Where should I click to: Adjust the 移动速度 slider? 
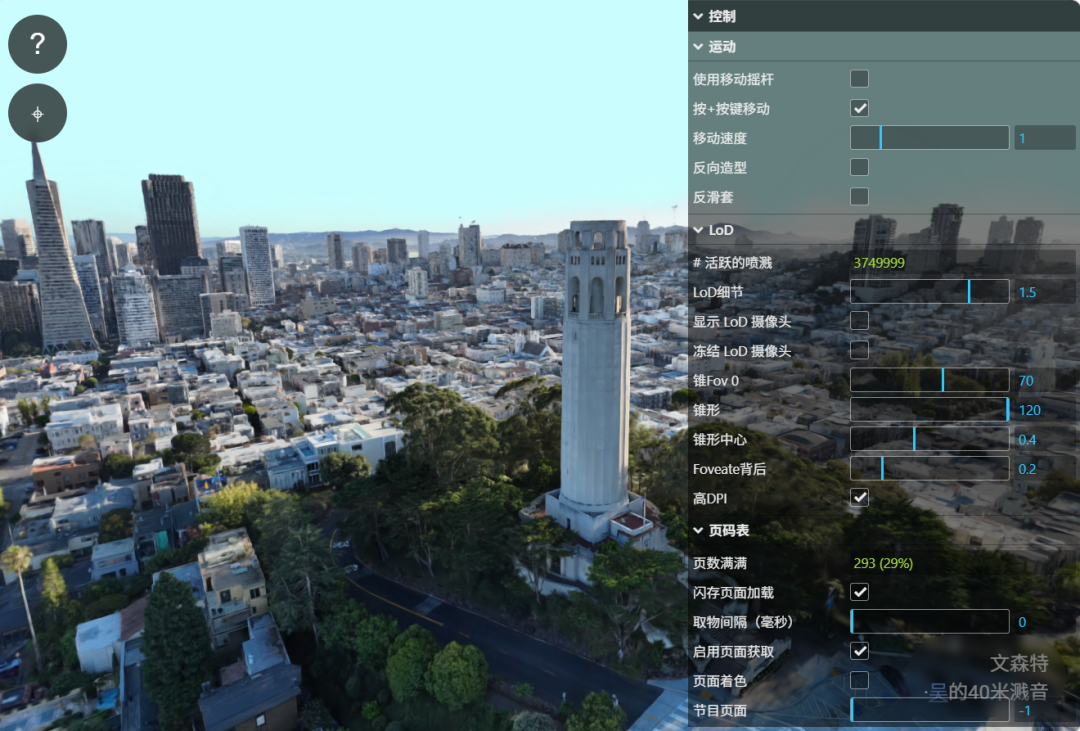coord(928,137)
